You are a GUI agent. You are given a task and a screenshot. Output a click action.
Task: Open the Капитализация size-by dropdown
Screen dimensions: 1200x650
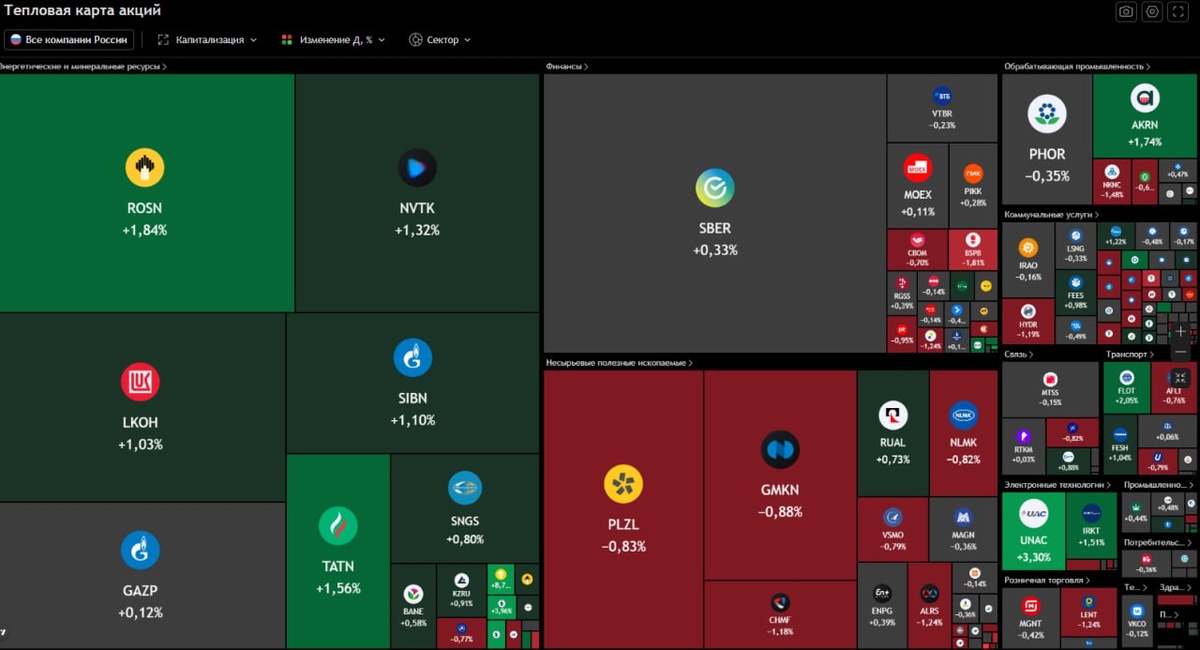207,40
